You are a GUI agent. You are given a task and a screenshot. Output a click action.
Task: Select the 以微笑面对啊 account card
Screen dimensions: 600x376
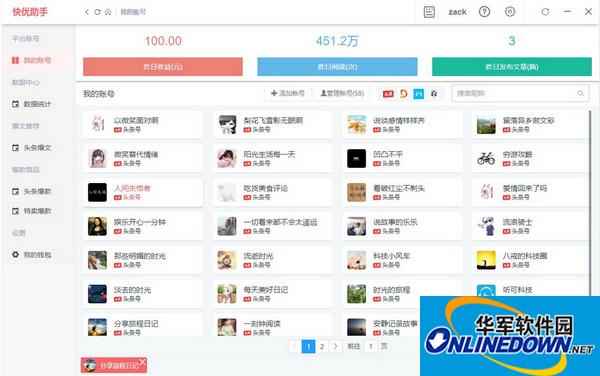pos(142,124)
